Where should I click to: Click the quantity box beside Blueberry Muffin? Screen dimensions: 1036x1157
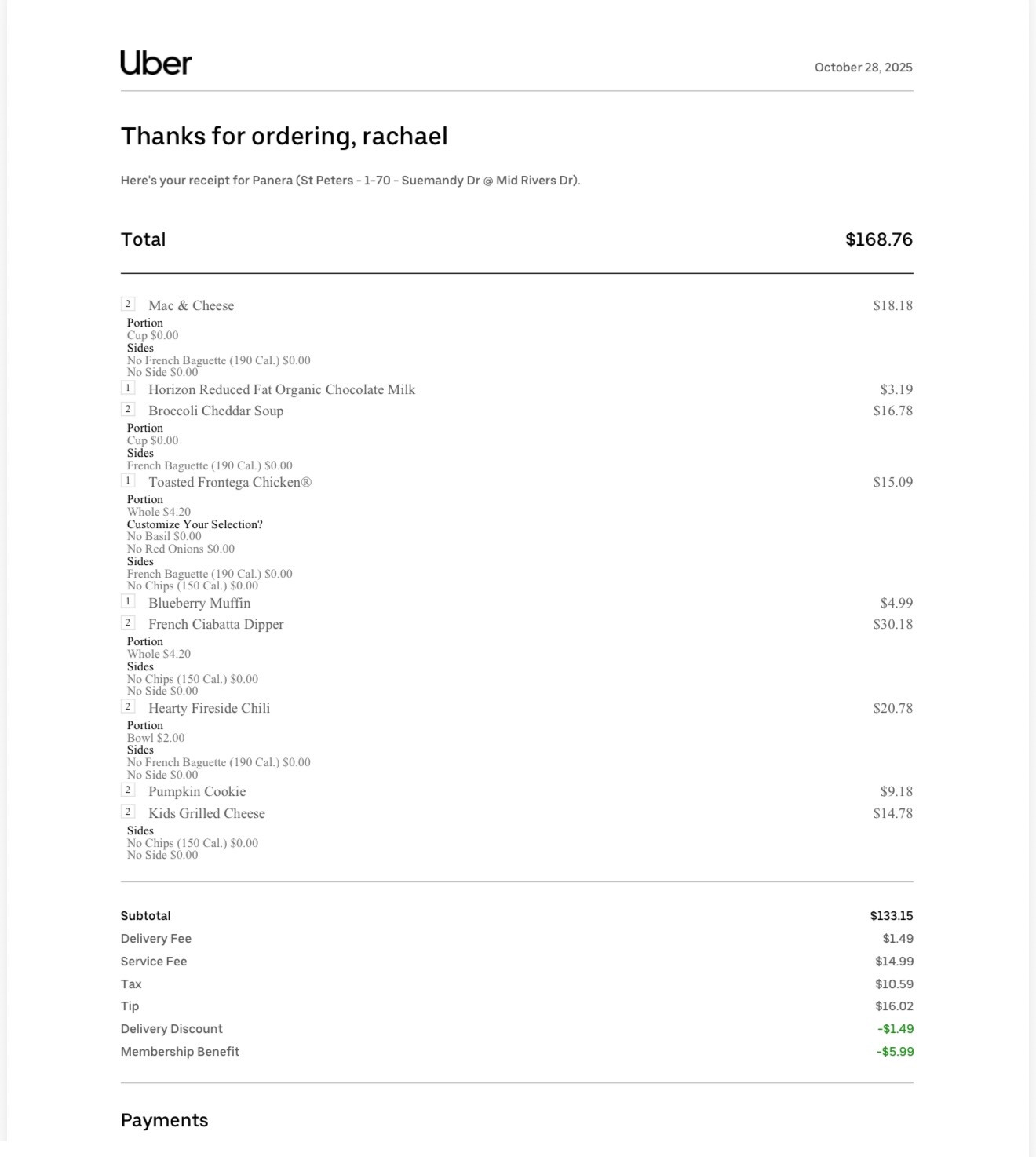pyautogui.click(x=128, y=601)
